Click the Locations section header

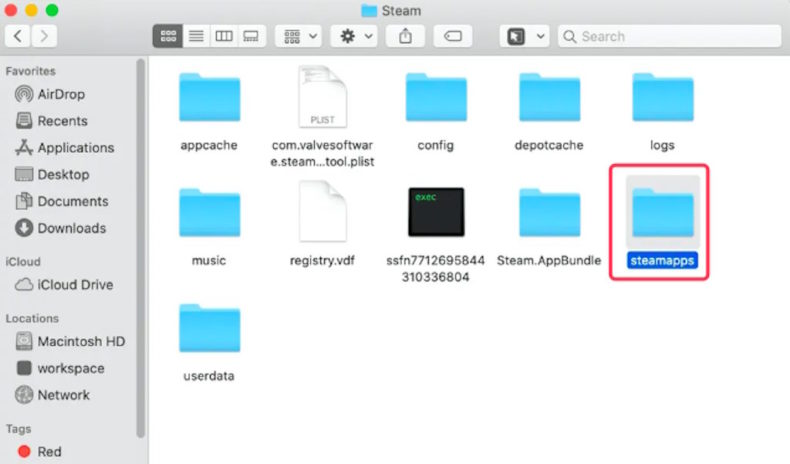pyautogui.click(x=32, y=318)
